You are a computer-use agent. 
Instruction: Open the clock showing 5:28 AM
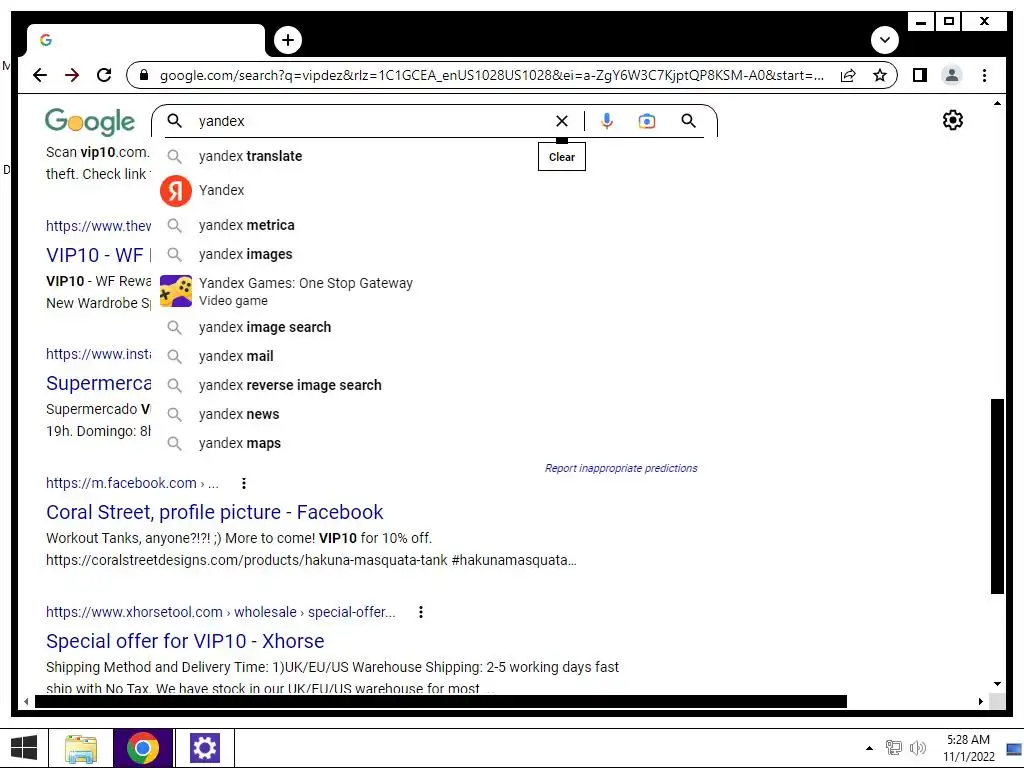[968, 748]
